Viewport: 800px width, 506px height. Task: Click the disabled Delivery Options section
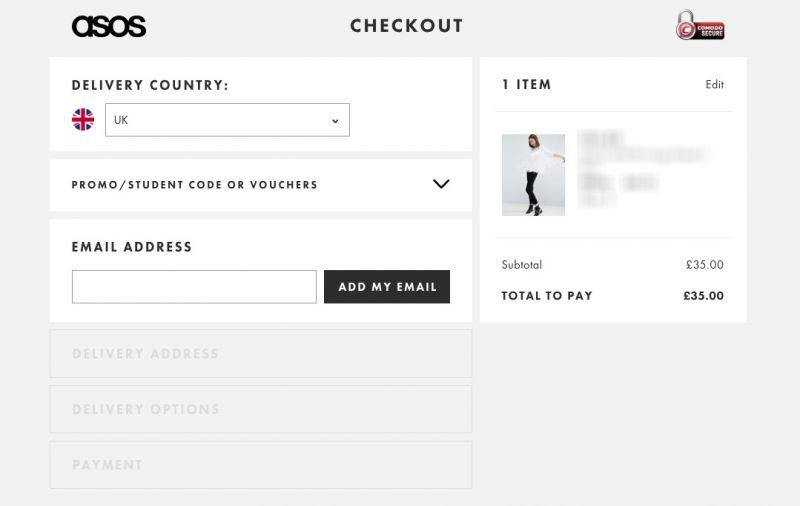coord(261,409)
